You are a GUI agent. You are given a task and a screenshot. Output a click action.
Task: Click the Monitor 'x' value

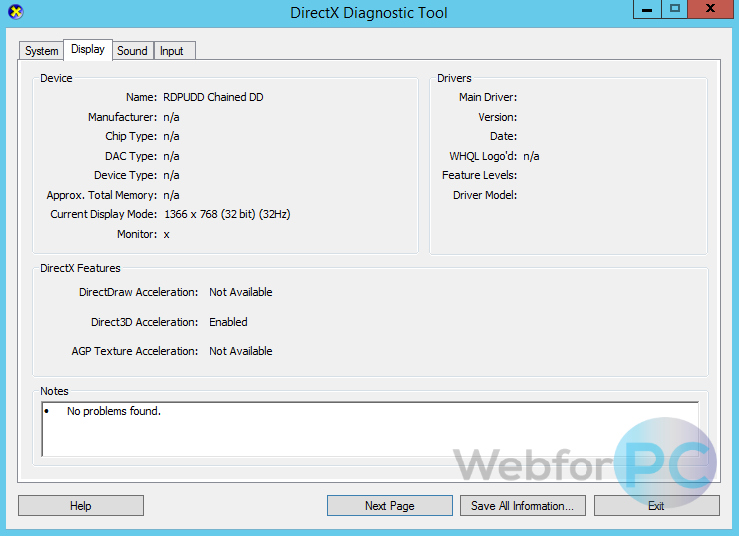point(166,234)
